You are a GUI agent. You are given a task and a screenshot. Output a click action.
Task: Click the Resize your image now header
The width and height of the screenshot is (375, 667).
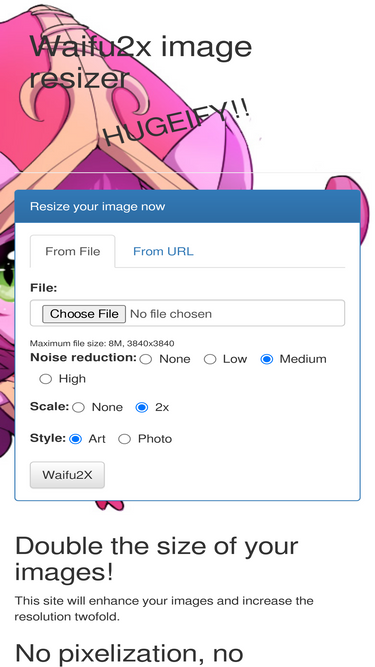(97, 207)
